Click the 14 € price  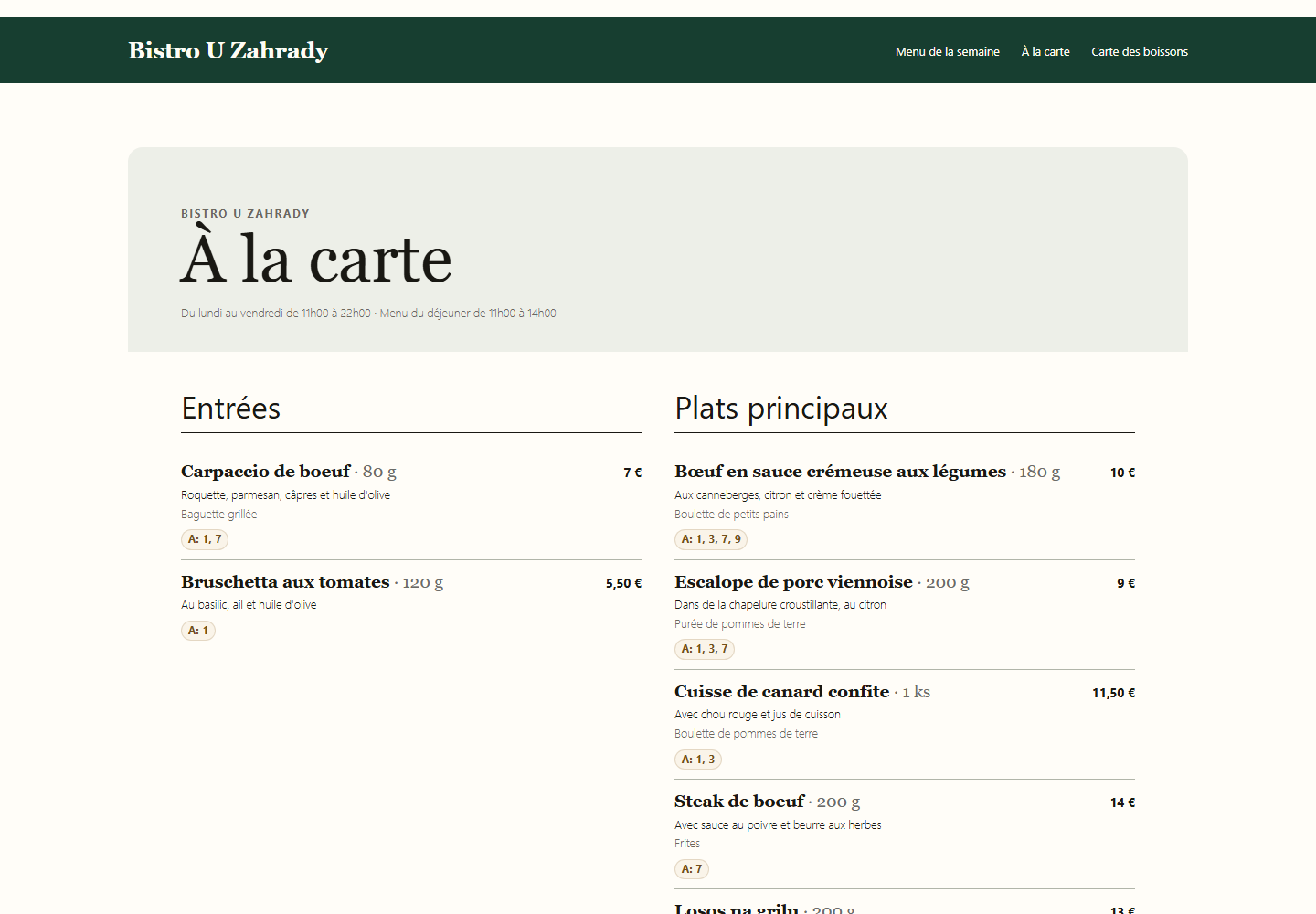1123,802
